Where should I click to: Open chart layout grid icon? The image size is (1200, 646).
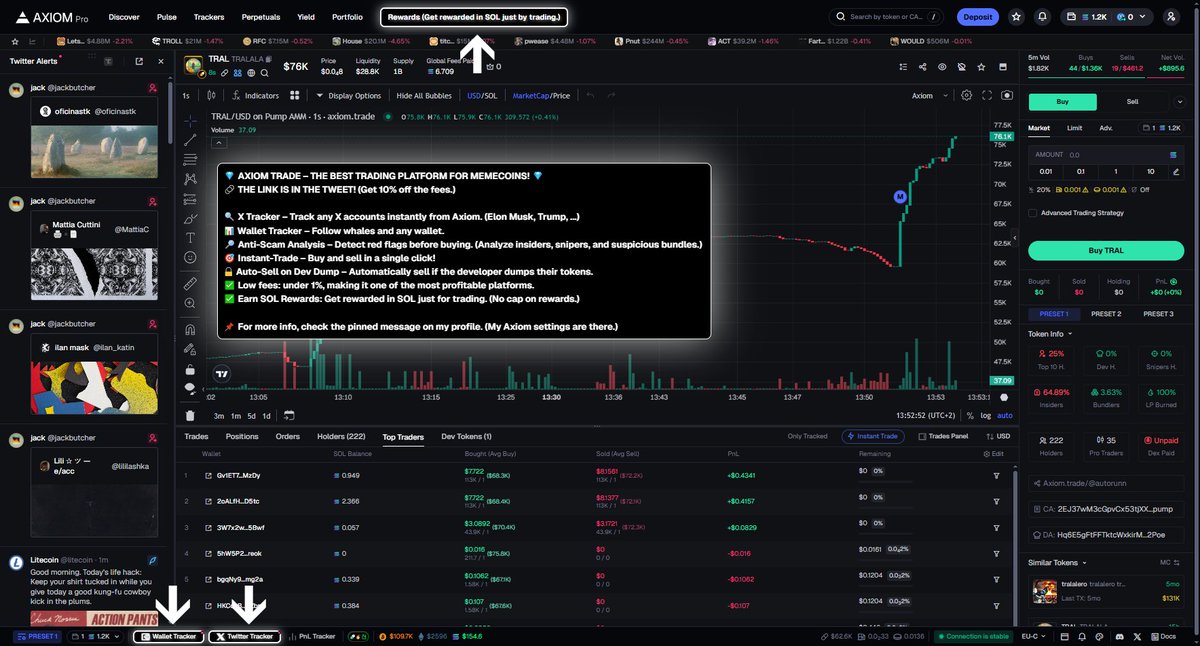pos(295,96)
